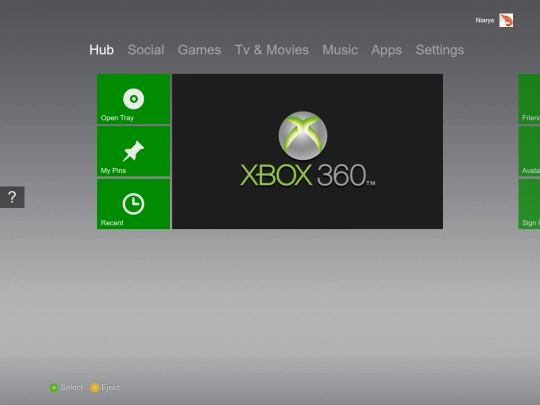Click the Niarys gamertag name

pyautogui.click(x=485, y=20)
